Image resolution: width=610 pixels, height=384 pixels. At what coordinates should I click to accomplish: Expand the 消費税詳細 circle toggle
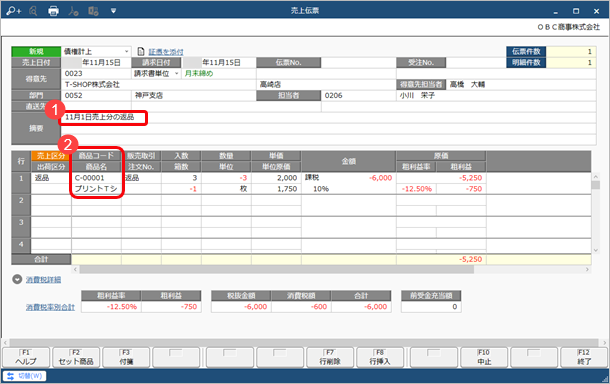pyautogui.click(x=17, y=279)
